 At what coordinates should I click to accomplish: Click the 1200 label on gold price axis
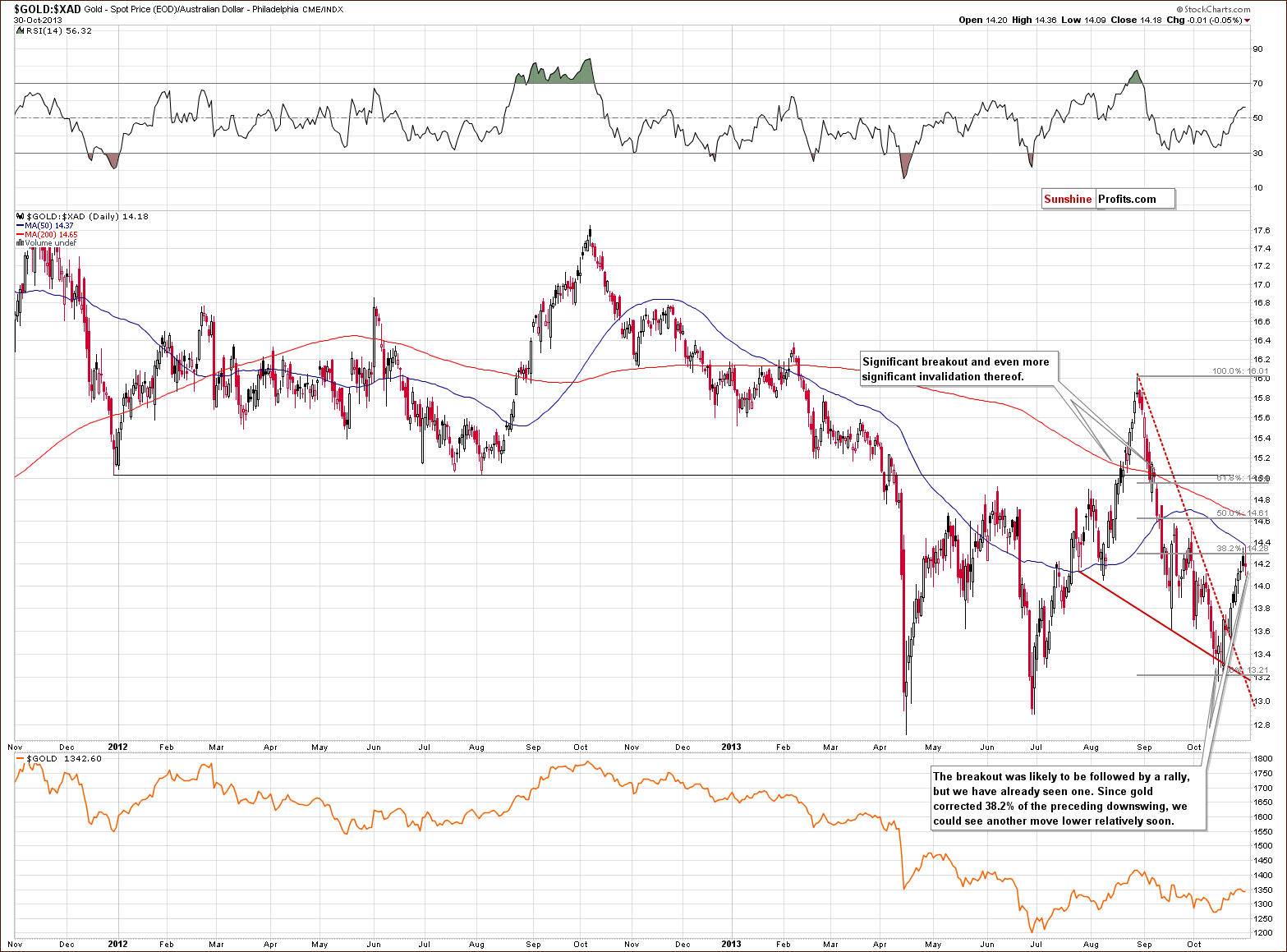1262,933
